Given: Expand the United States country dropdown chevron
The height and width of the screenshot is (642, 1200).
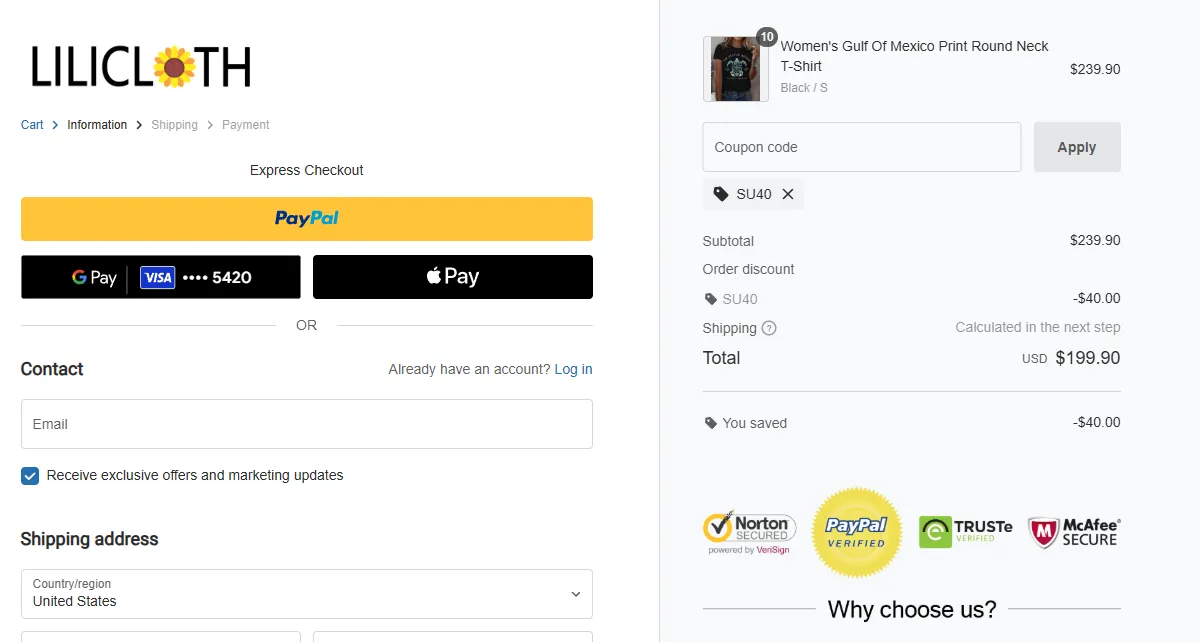Looking at the screenshot, I should 575,593.
